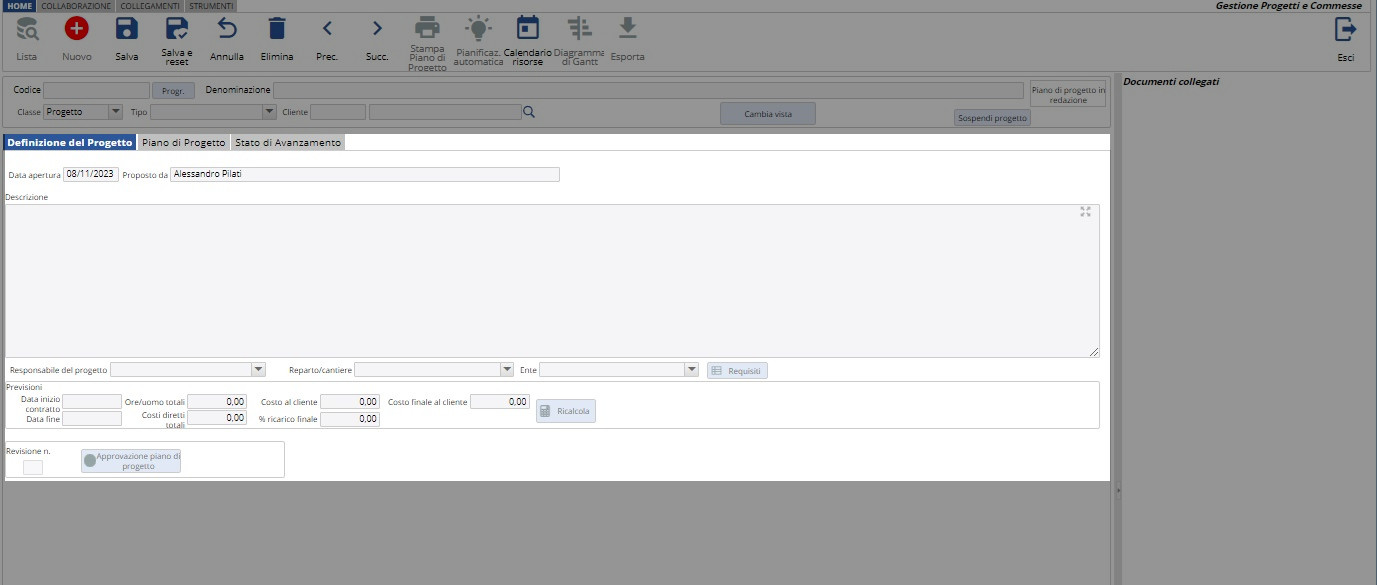Save project using Salva icon
Image resolution: width=1377 pixels, height=585 pixels.
[x=127, y=30]
